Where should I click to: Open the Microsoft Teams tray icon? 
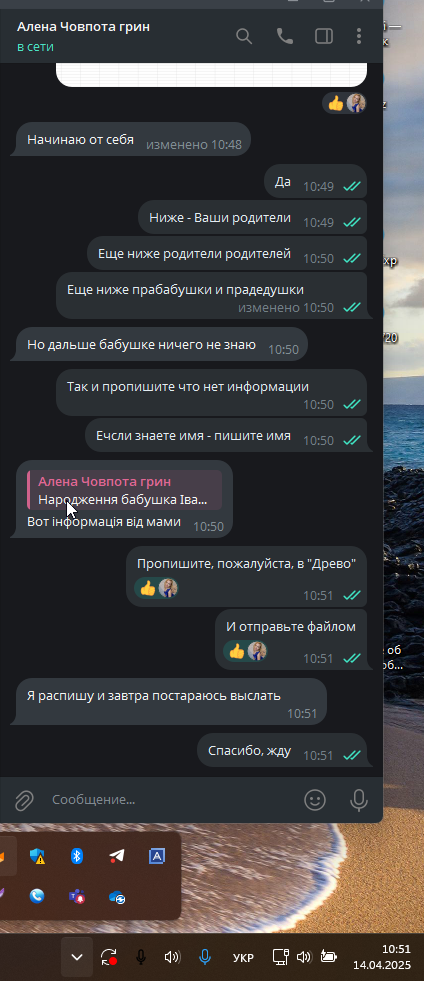coord(76,897)
